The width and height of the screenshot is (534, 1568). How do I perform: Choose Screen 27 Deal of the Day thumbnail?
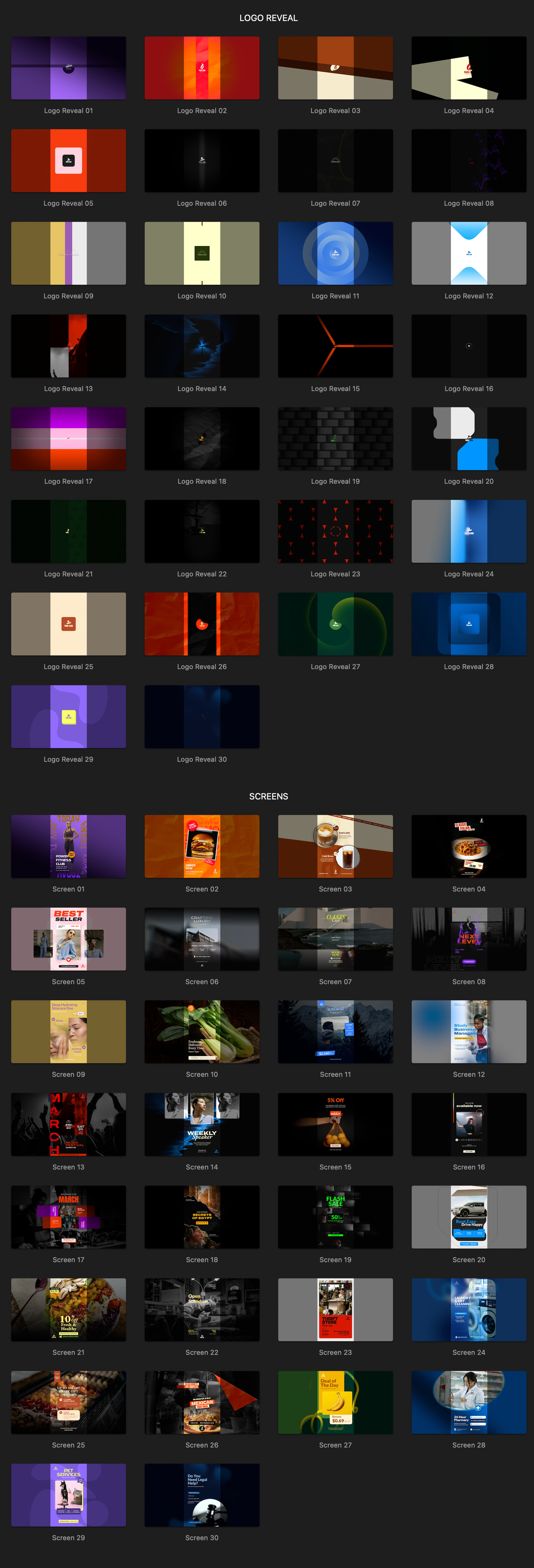336,1402
